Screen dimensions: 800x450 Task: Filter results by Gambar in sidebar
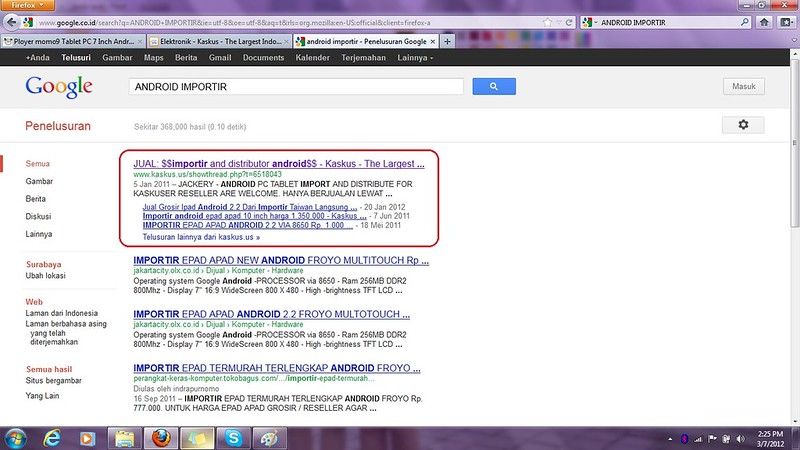[39, 181]
